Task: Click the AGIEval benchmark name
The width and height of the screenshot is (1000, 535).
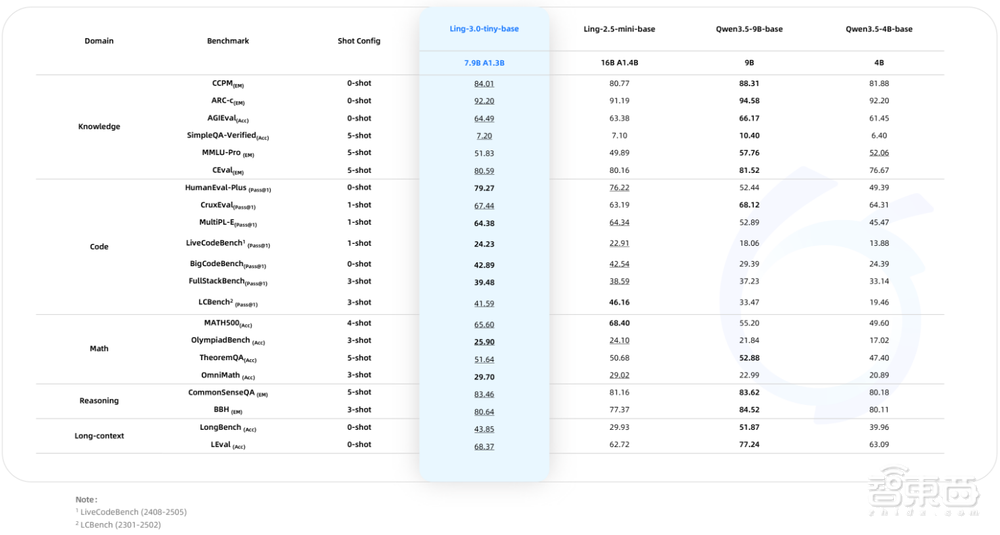Action: click(228, 118)
